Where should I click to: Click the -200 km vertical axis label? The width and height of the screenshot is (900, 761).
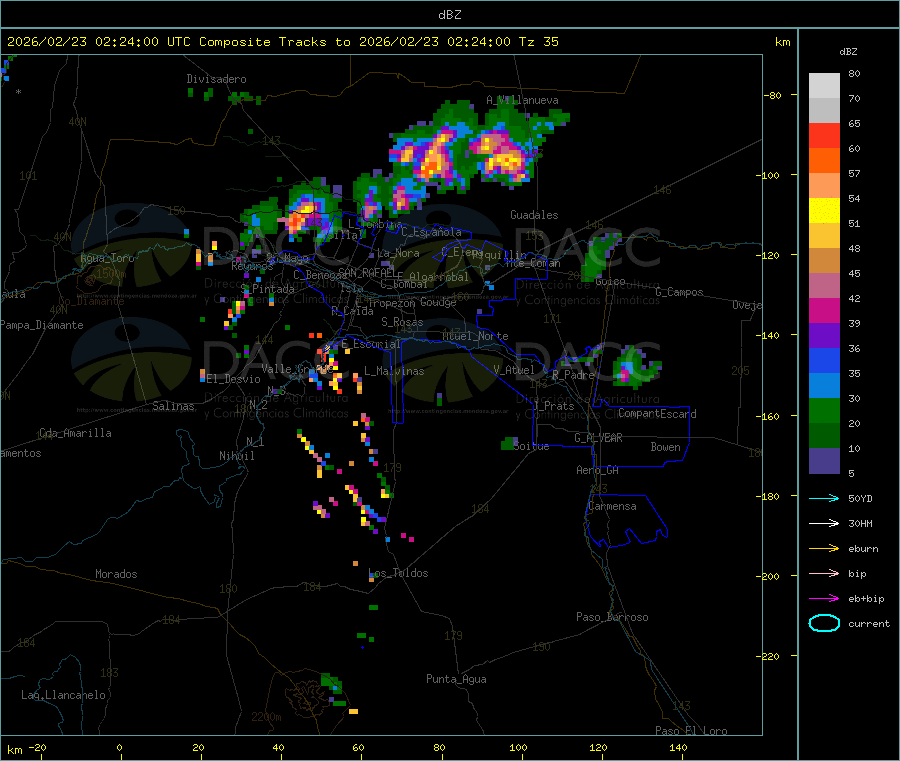pos(770,576)
